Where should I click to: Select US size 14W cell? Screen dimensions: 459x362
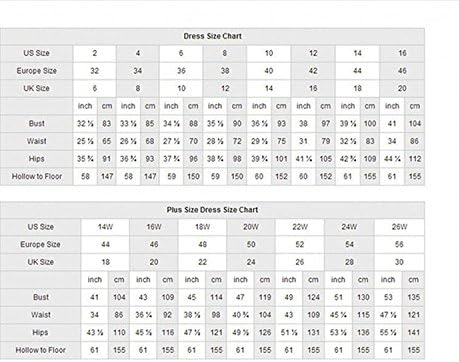105,227
